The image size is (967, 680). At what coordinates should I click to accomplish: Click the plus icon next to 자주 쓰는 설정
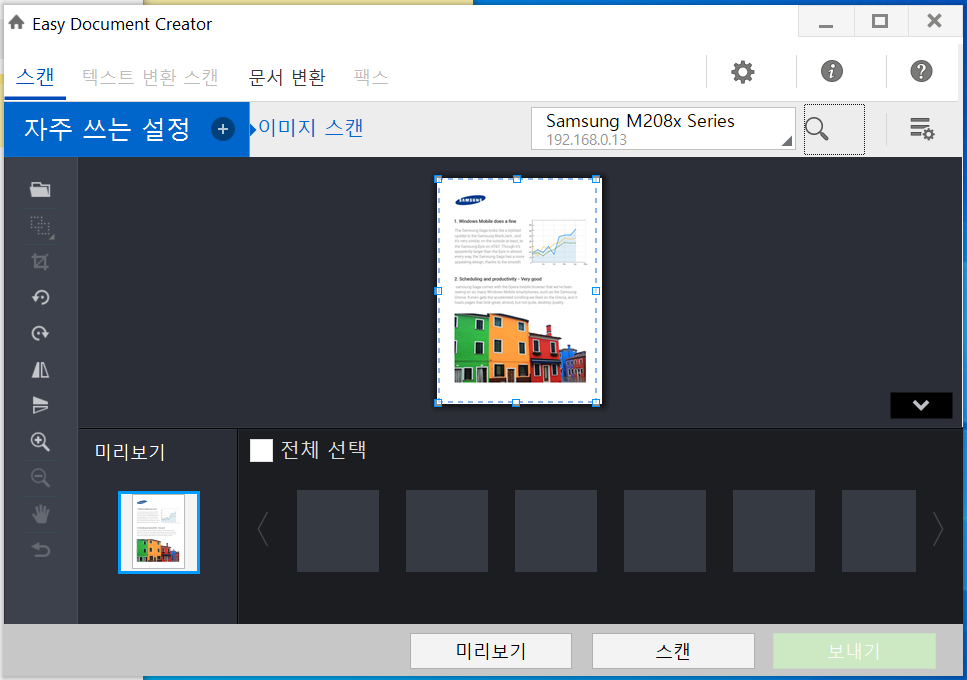223,129
